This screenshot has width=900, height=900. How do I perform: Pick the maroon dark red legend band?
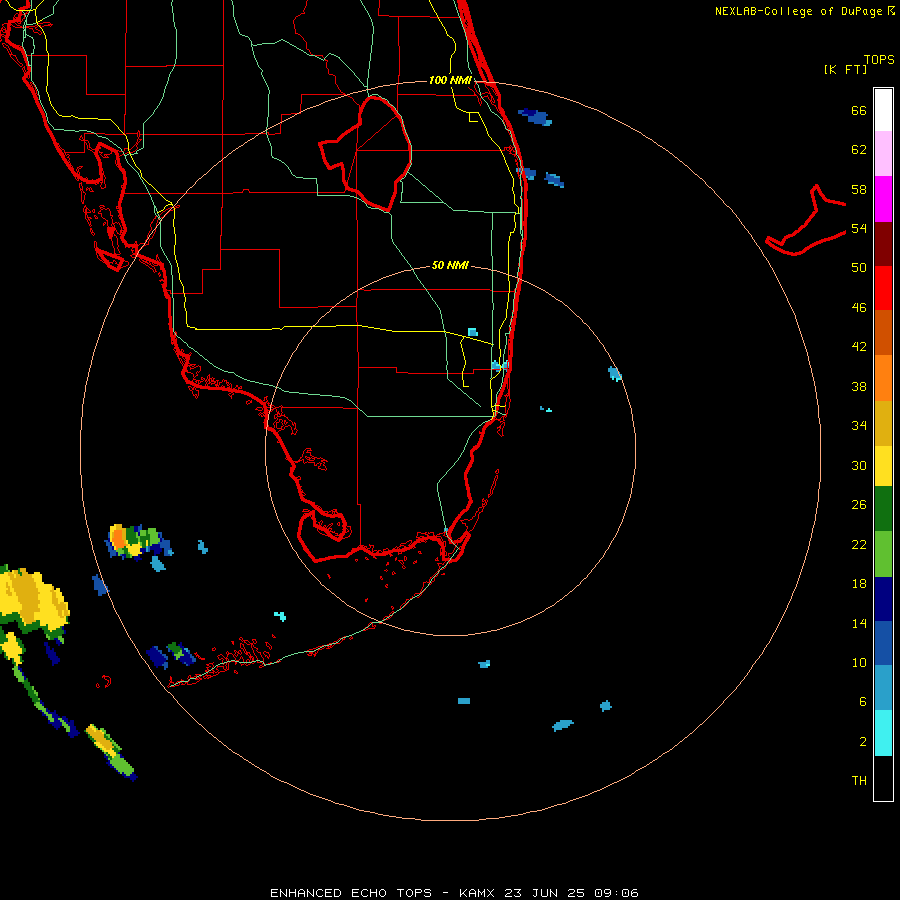click(x=883, y=243)
